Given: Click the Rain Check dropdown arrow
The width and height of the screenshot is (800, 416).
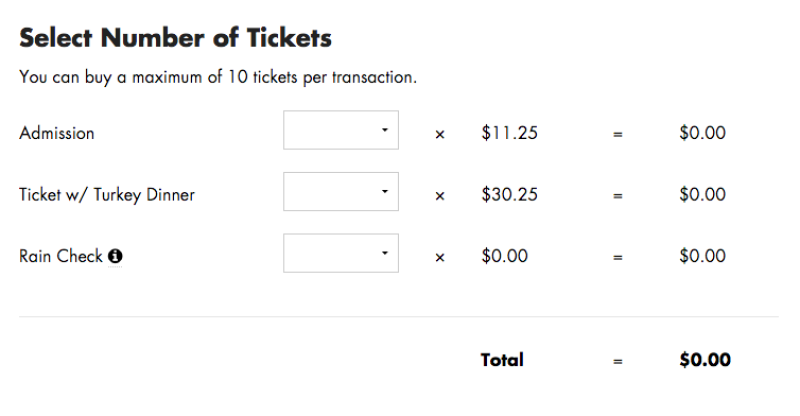Looking at the screenshot, I should [385, 253].
